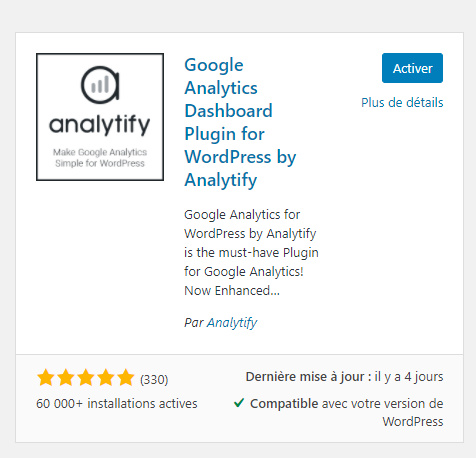Click the plugin description paragraph
Image resolution: width=476 pixels, height=458 pixels.
click(x=251, y=253)
